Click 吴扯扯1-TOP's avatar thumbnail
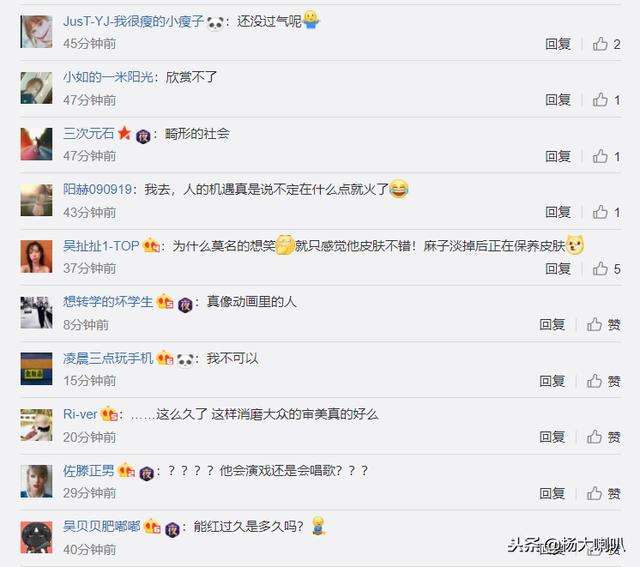Screen dimensions: 640x567 [x=36, y=256]
